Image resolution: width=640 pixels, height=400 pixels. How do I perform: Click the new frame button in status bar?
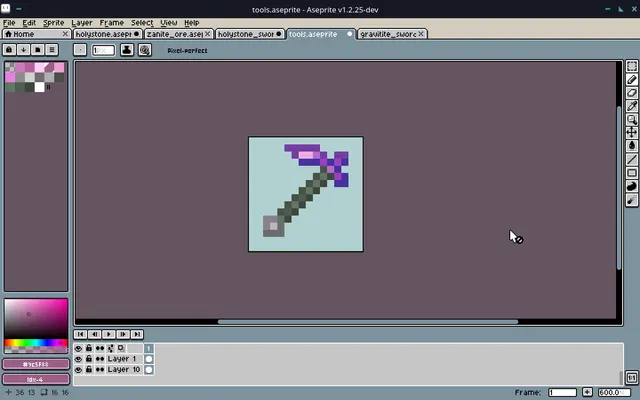click(x=587, y=392)
